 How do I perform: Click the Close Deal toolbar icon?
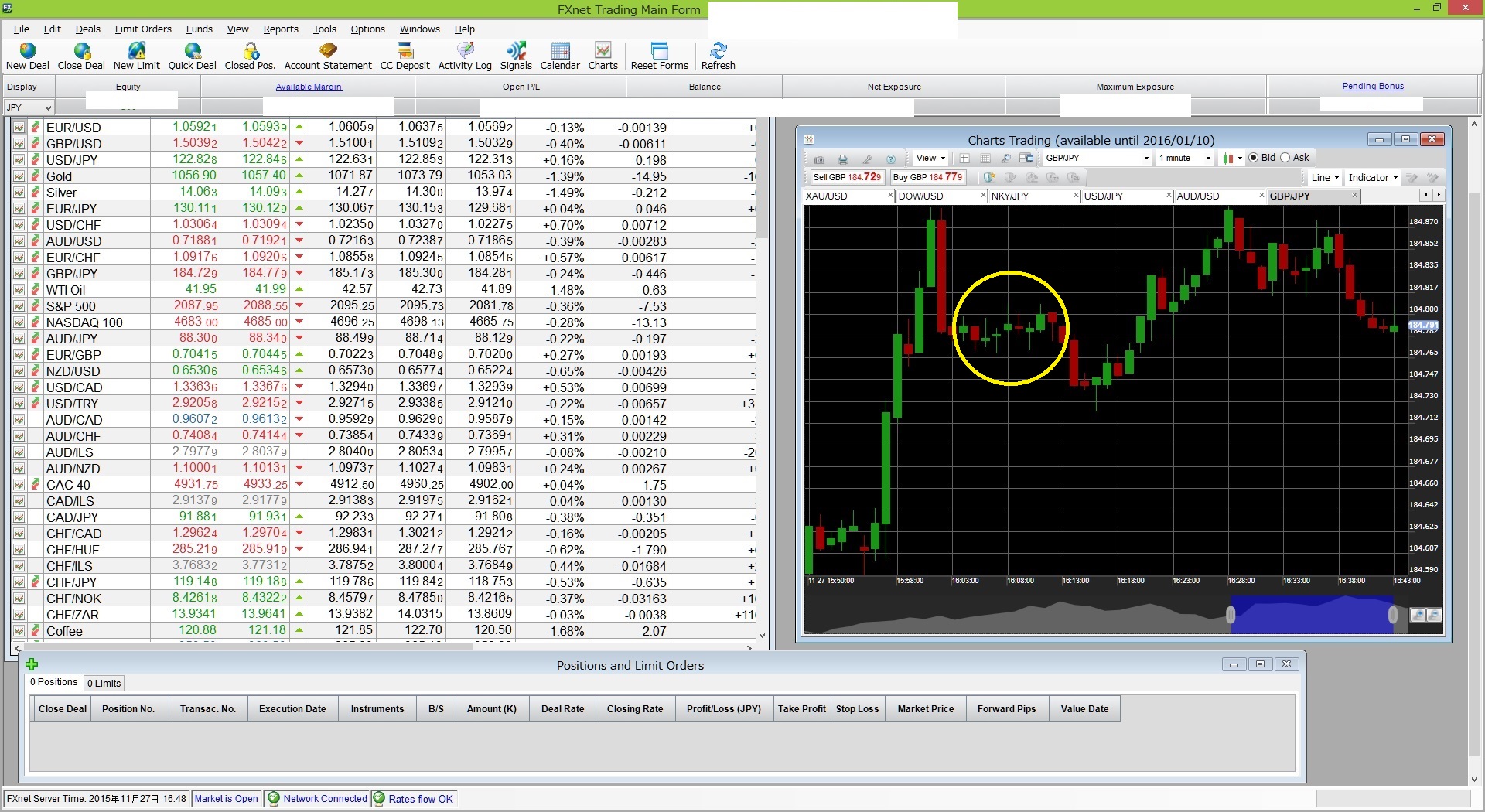(x=81, y=56)
